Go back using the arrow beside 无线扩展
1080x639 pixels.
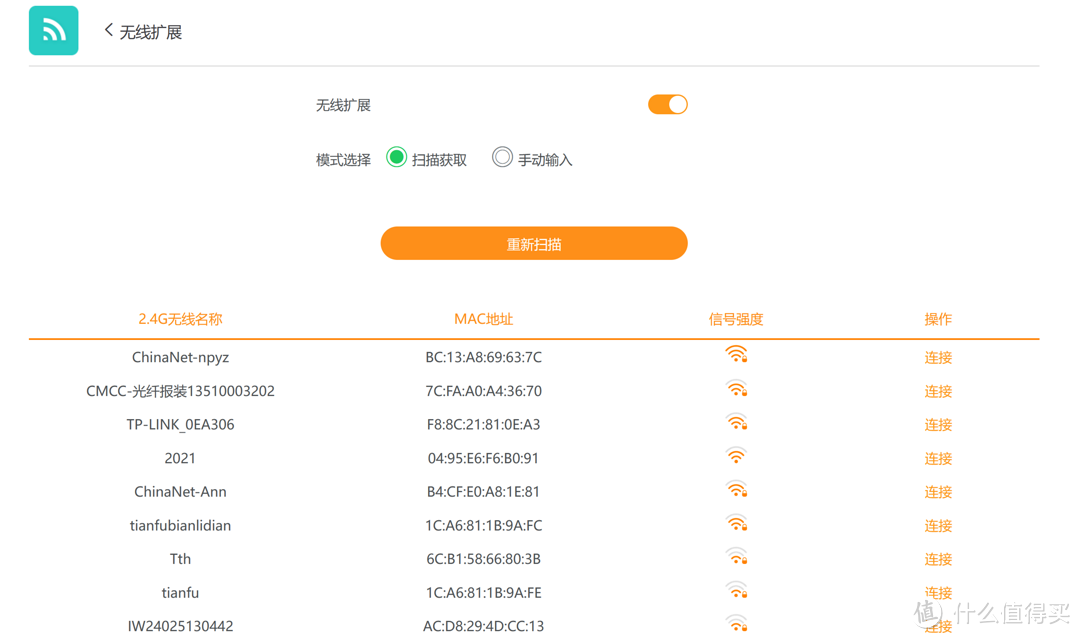(108, 31)
